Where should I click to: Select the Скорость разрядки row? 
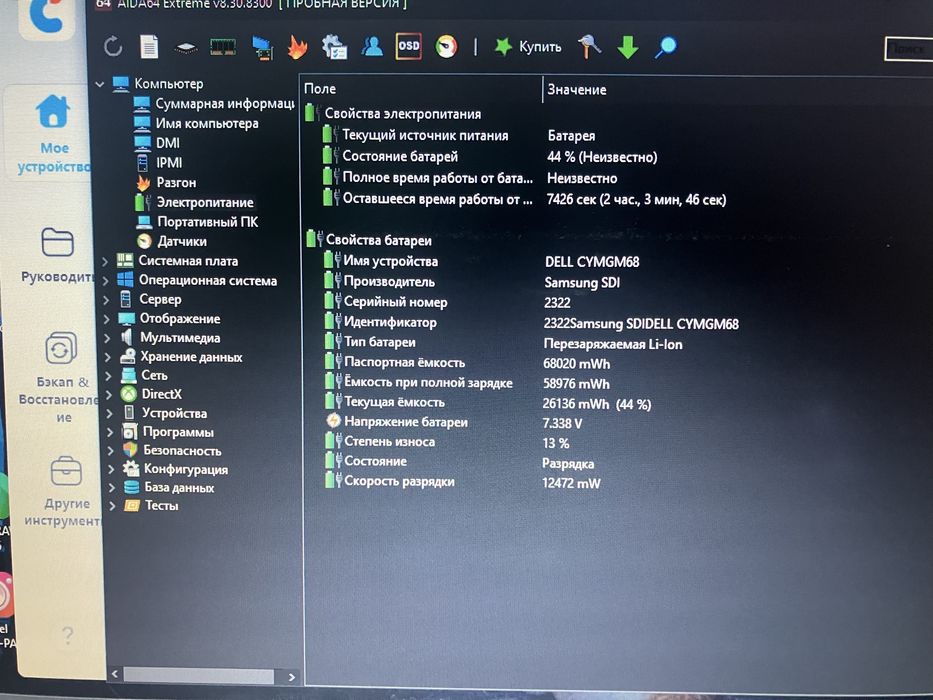[x=463, y=482]
